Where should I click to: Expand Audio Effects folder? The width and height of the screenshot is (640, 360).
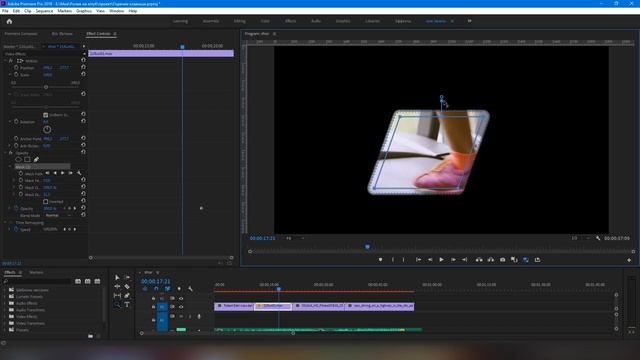[5, 303]
